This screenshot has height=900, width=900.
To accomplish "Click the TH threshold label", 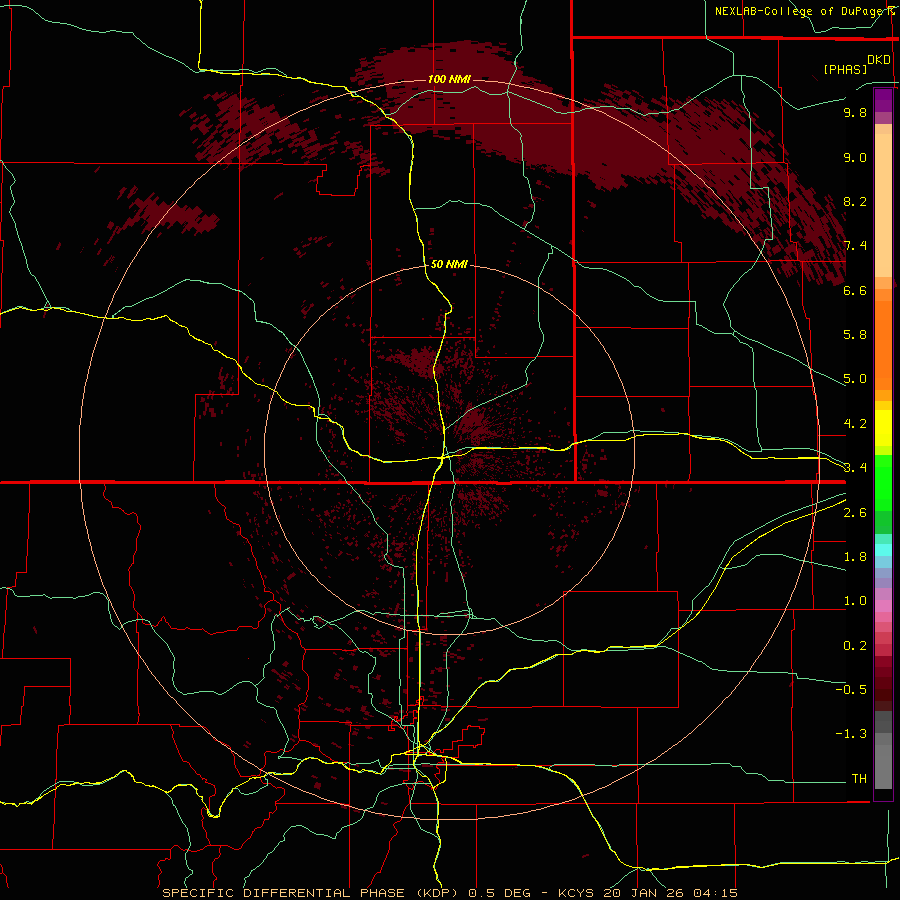I will pyautogui.click(x=859, y=779).
